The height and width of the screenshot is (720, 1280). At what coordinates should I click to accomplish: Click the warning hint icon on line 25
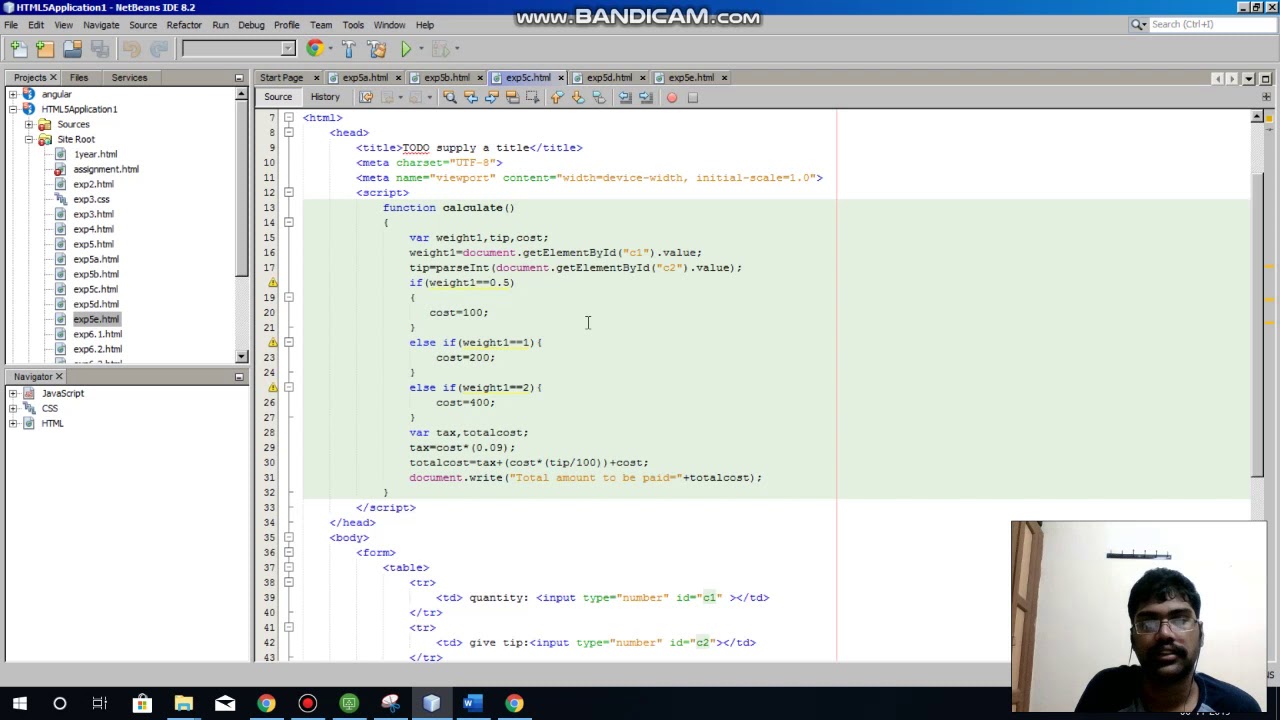pyautogui.click(x=273, y=388)
